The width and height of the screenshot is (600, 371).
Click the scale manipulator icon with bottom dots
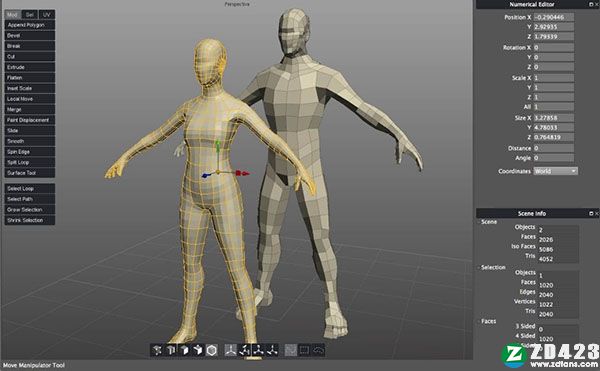[258, 350]
